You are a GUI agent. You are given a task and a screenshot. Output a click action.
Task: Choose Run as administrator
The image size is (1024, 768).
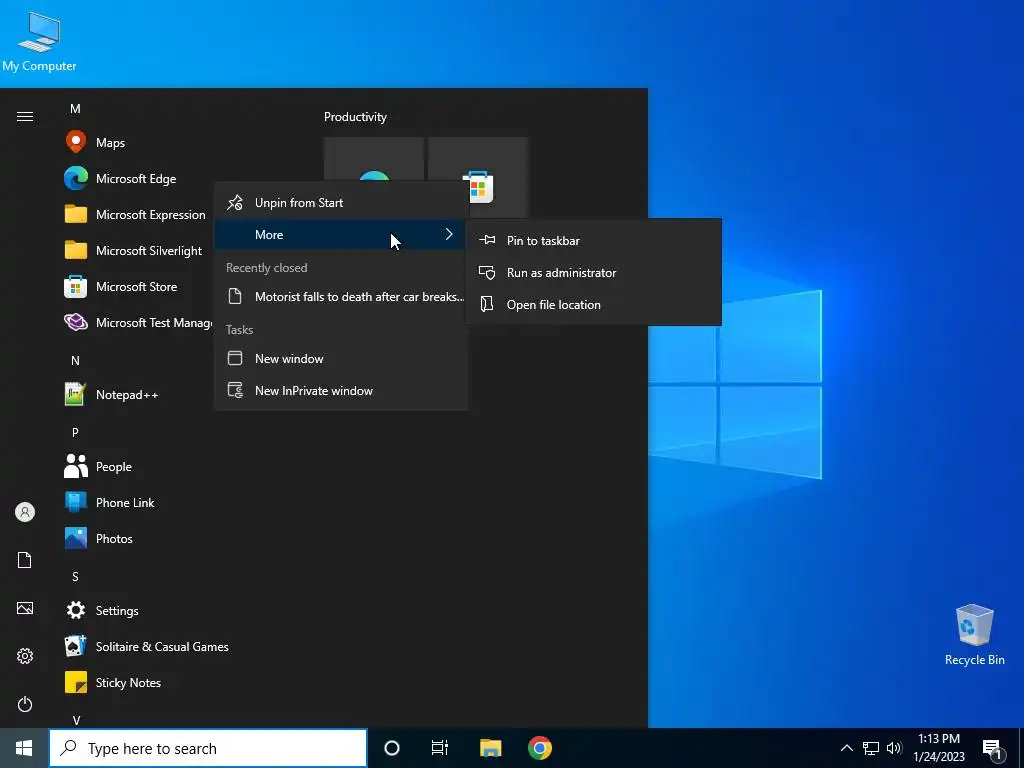(593, 272)
